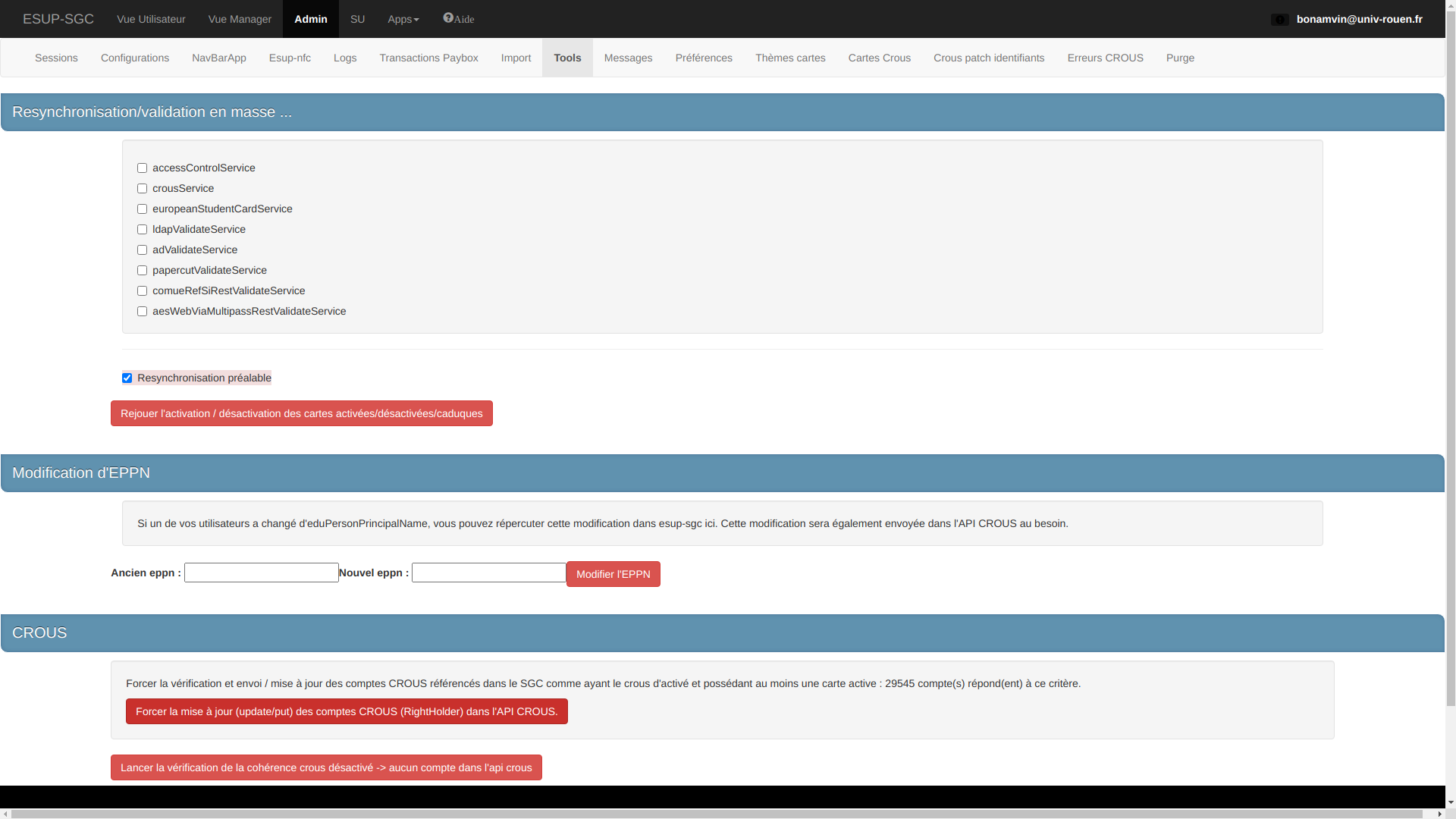Open the Purge tab
The width and height of the screenshot is (1456, 819).
(x=1180, y=58)
